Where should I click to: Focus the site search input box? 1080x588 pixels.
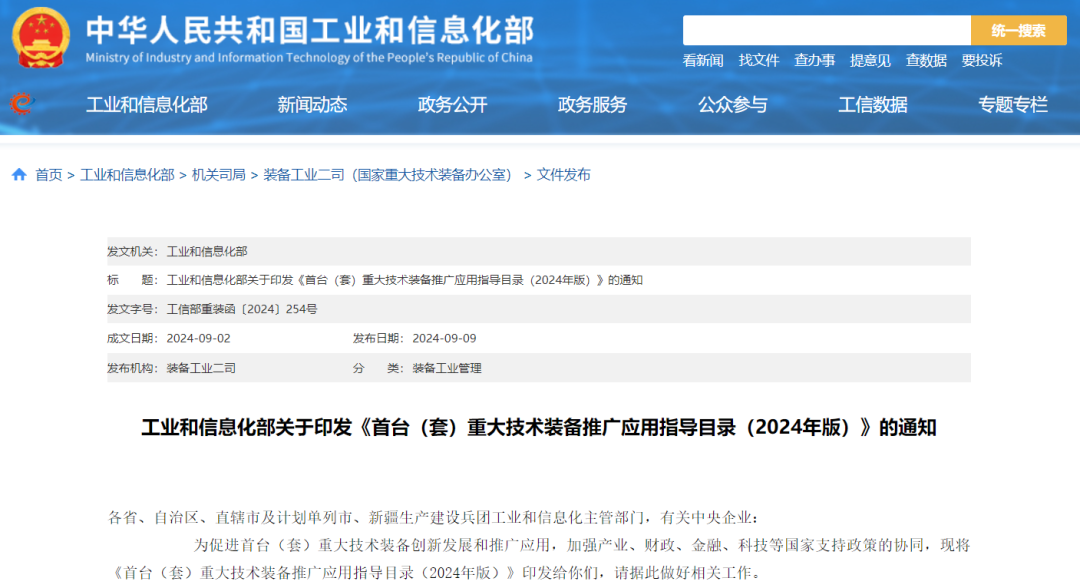(x=827, y=30)
